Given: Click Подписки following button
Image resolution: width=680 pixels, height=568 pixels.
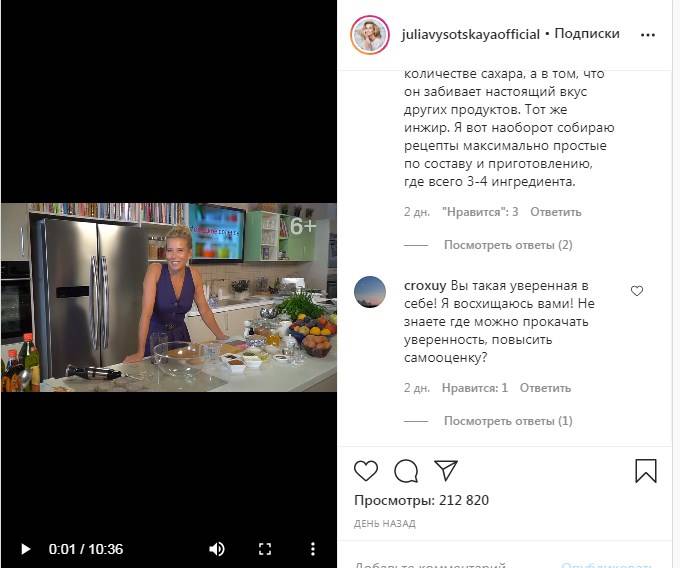Looking at the screenshot, I should (x=587, y=33).
